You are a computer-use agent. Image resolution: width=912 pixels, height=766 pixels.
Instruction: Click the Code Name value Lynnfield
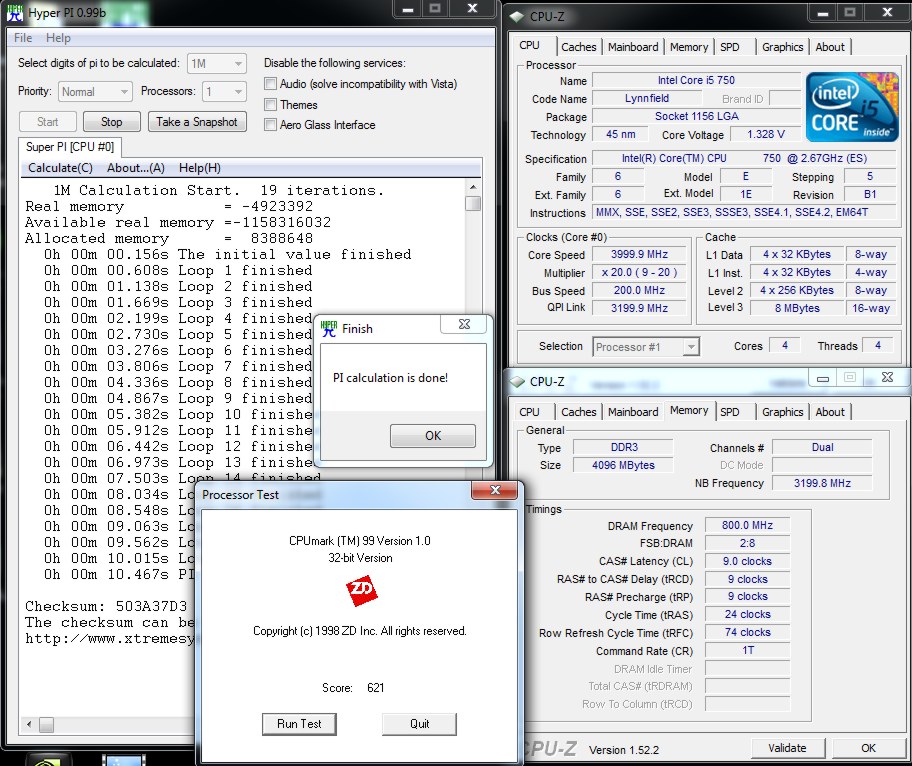pyautogui.click(x=647, y=98)
